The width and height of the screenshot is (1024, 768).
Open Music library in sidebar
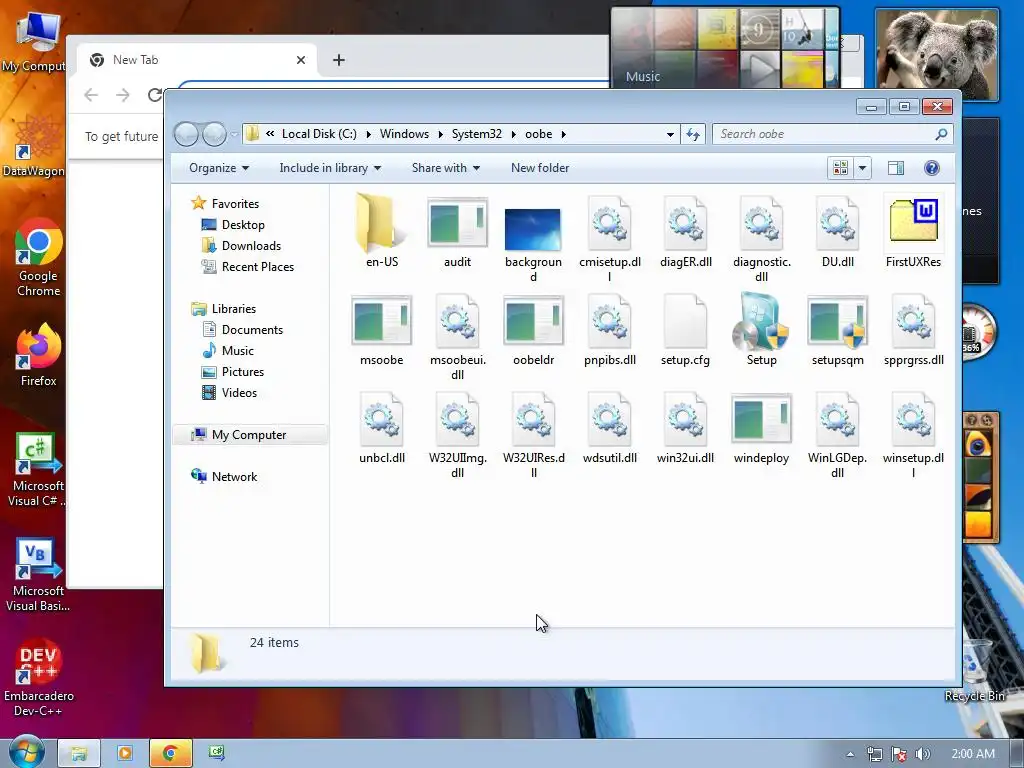pyautogui.click(x=228, y=351)
